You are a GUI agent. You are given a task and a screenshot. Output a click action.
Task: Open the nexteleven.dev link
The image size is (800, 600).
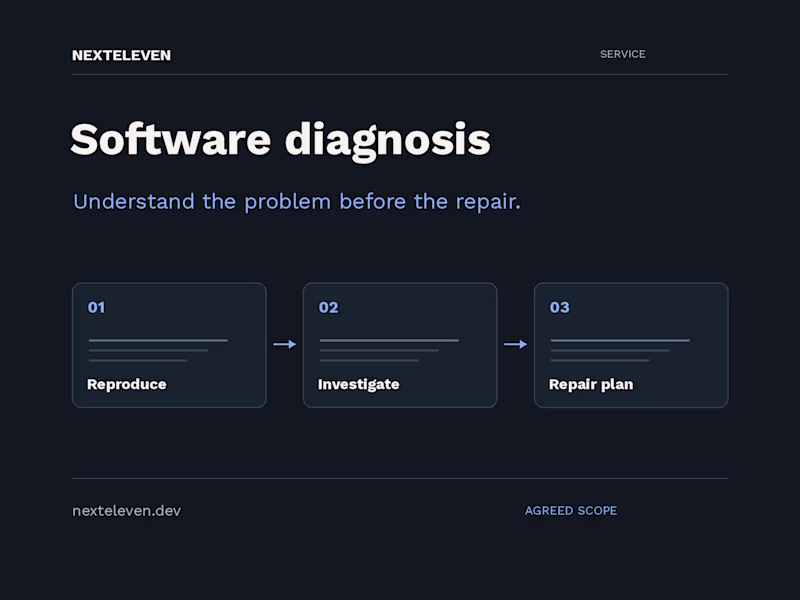[x=127, y=511]
